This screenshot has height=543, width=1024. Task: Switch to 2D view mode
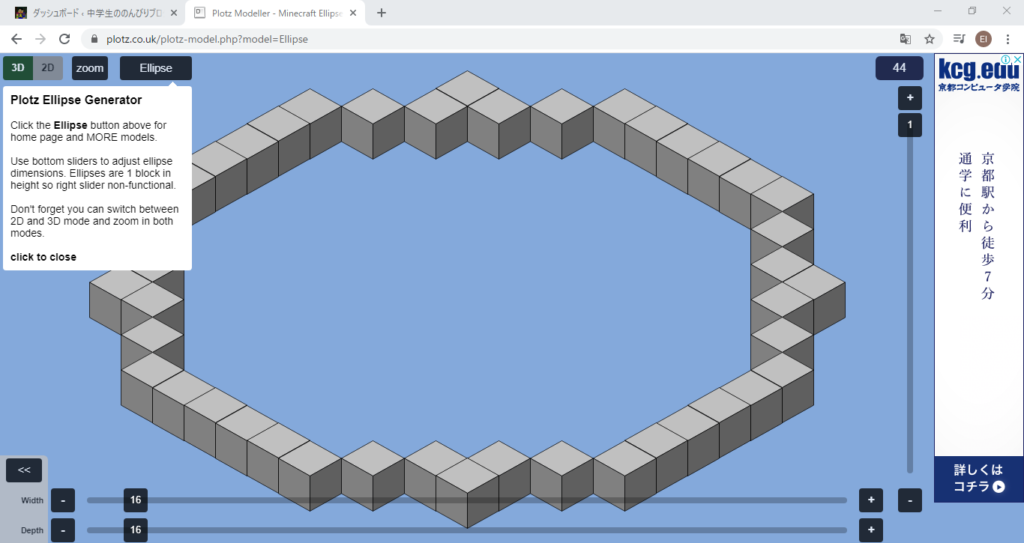click(48, 68)
